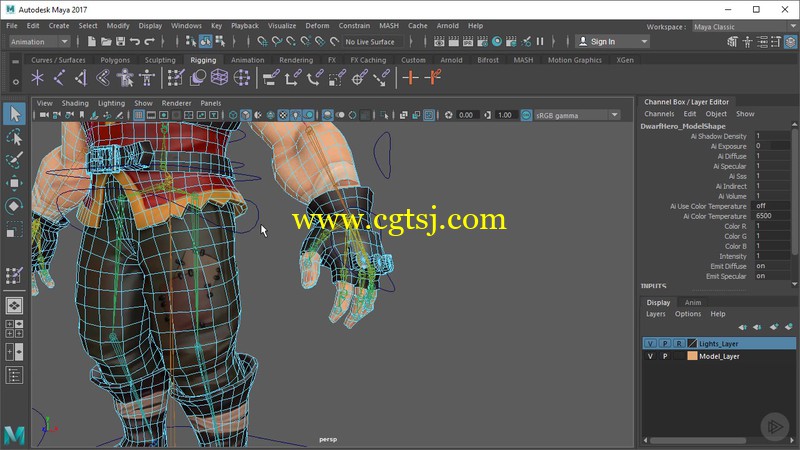Select the arrow Select tool in toolbox
Viewport: 800px width, 450px height.
coord(14,114)
